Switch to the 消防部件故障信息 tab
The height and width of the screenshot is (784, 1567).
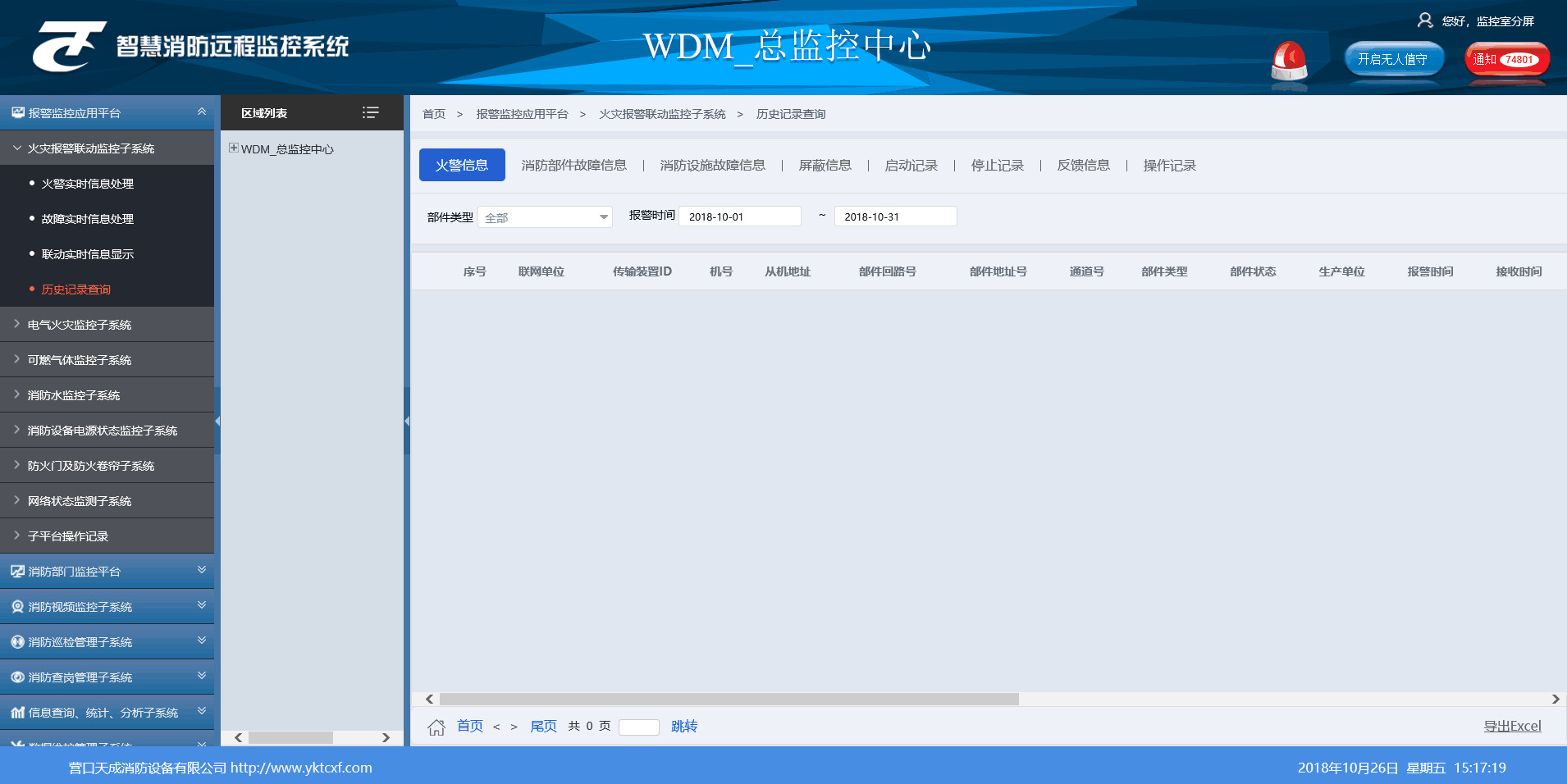(x=574, y=166)
